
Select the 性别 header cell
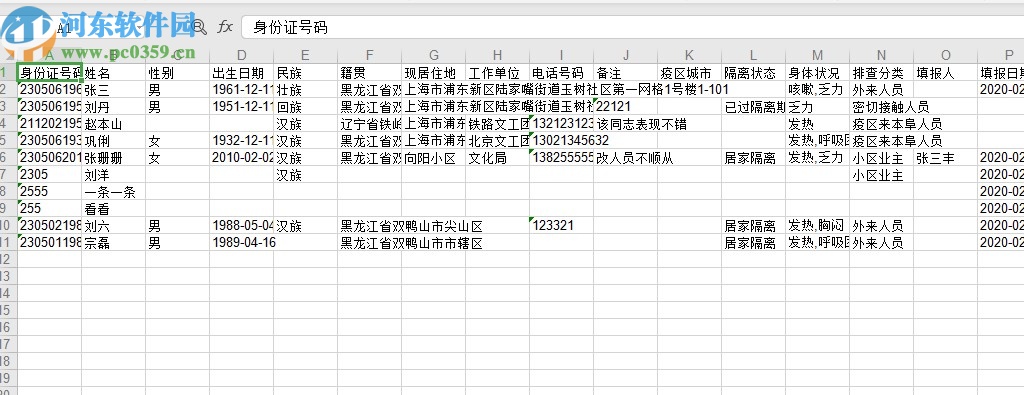point(178,72)
